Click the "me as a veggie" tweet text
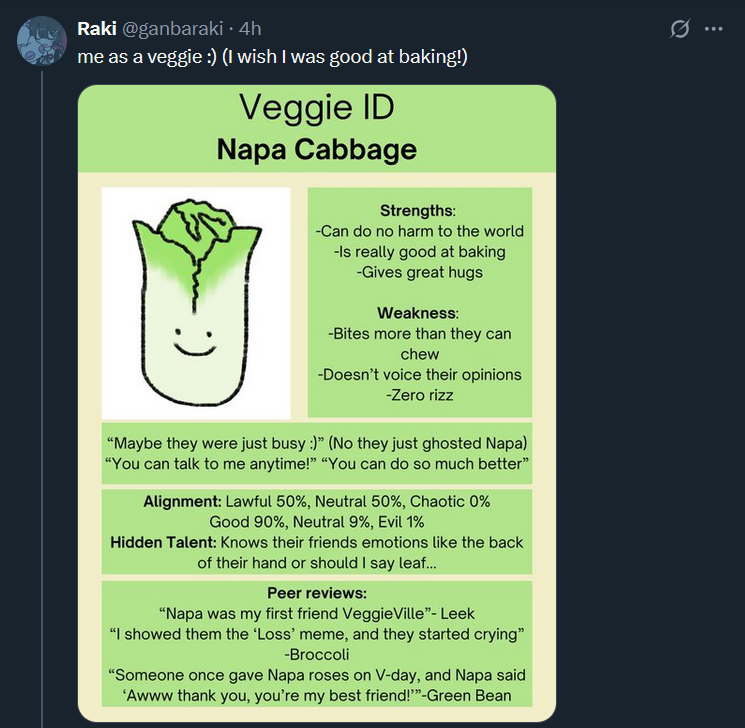Image resolution: width=745 pixels, height=728 pixels. tap(272, 57)
